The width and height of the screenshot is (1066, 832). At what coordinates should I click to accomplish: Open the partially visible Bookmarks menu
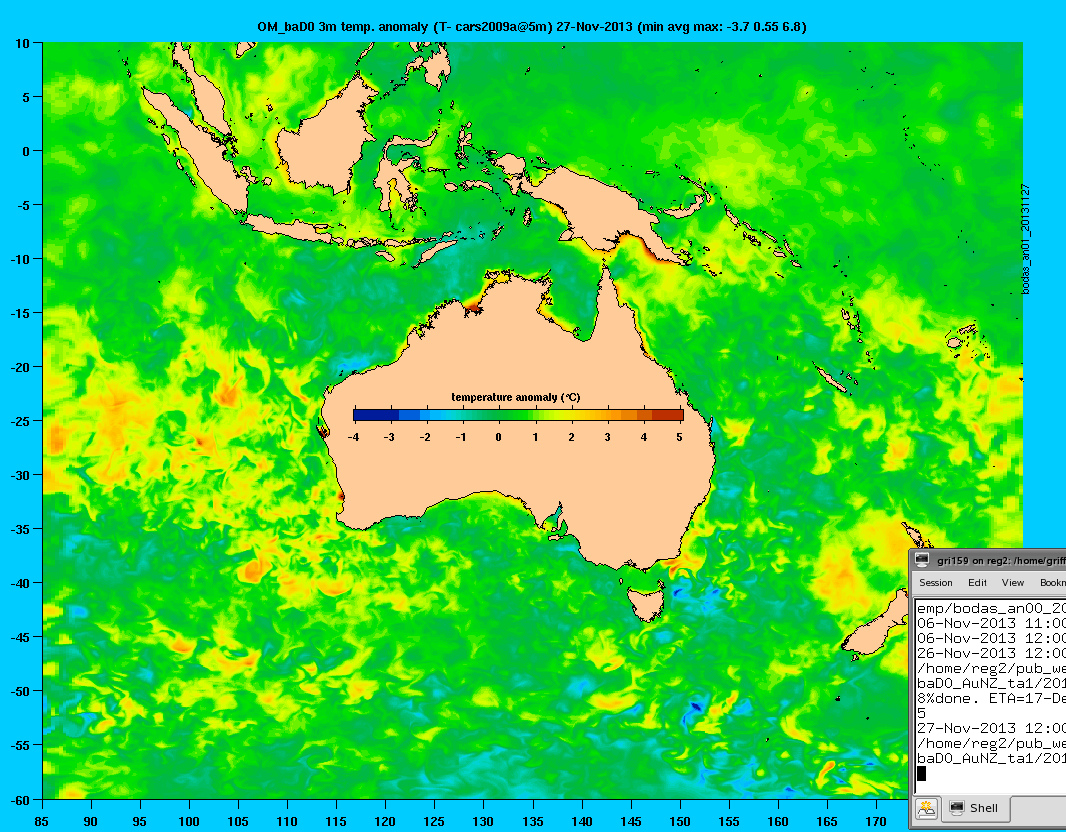click(x=1052, y=583)
